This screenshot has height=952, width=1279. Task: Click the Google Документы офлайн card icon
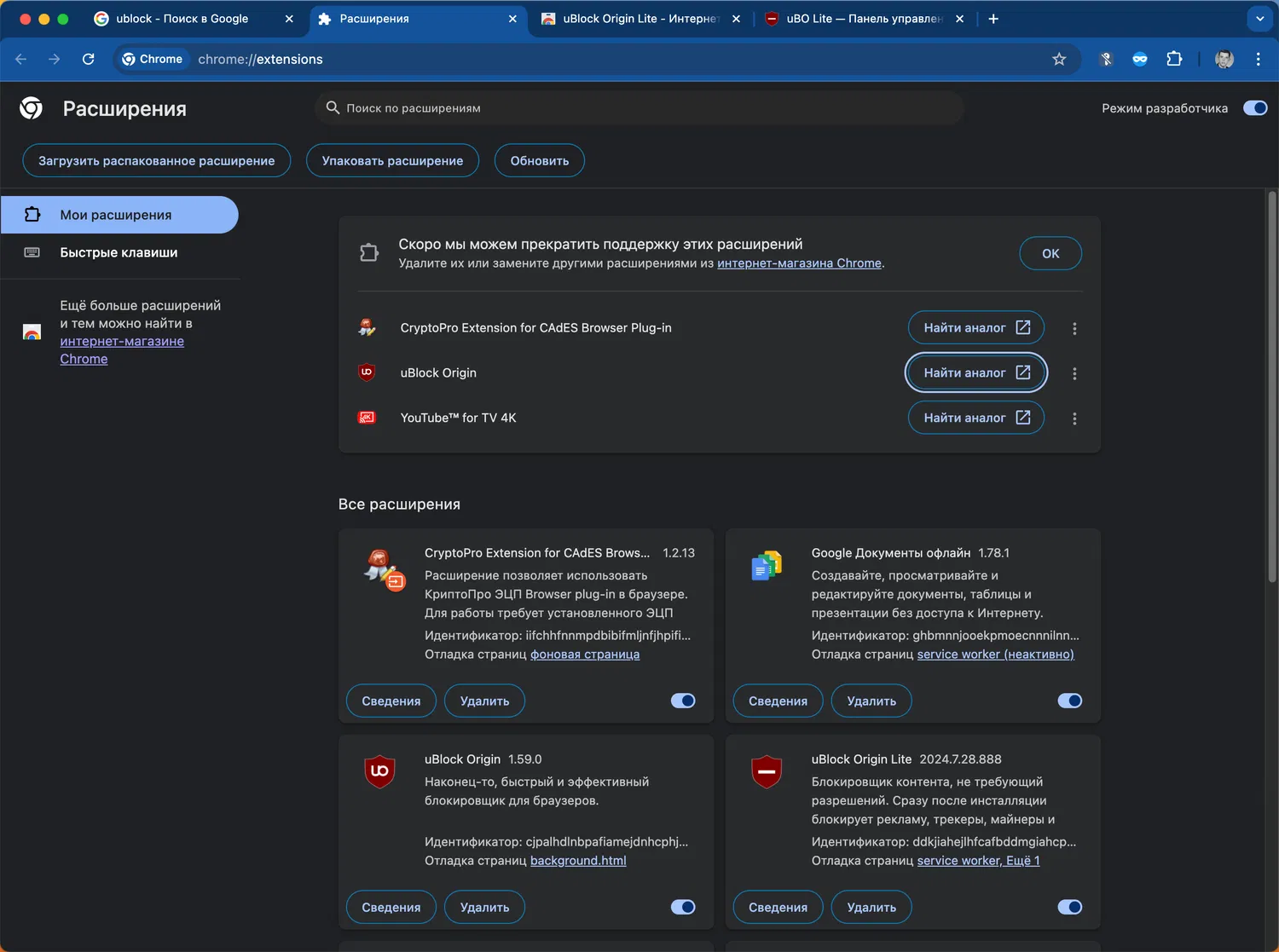(x=767, y=565)
